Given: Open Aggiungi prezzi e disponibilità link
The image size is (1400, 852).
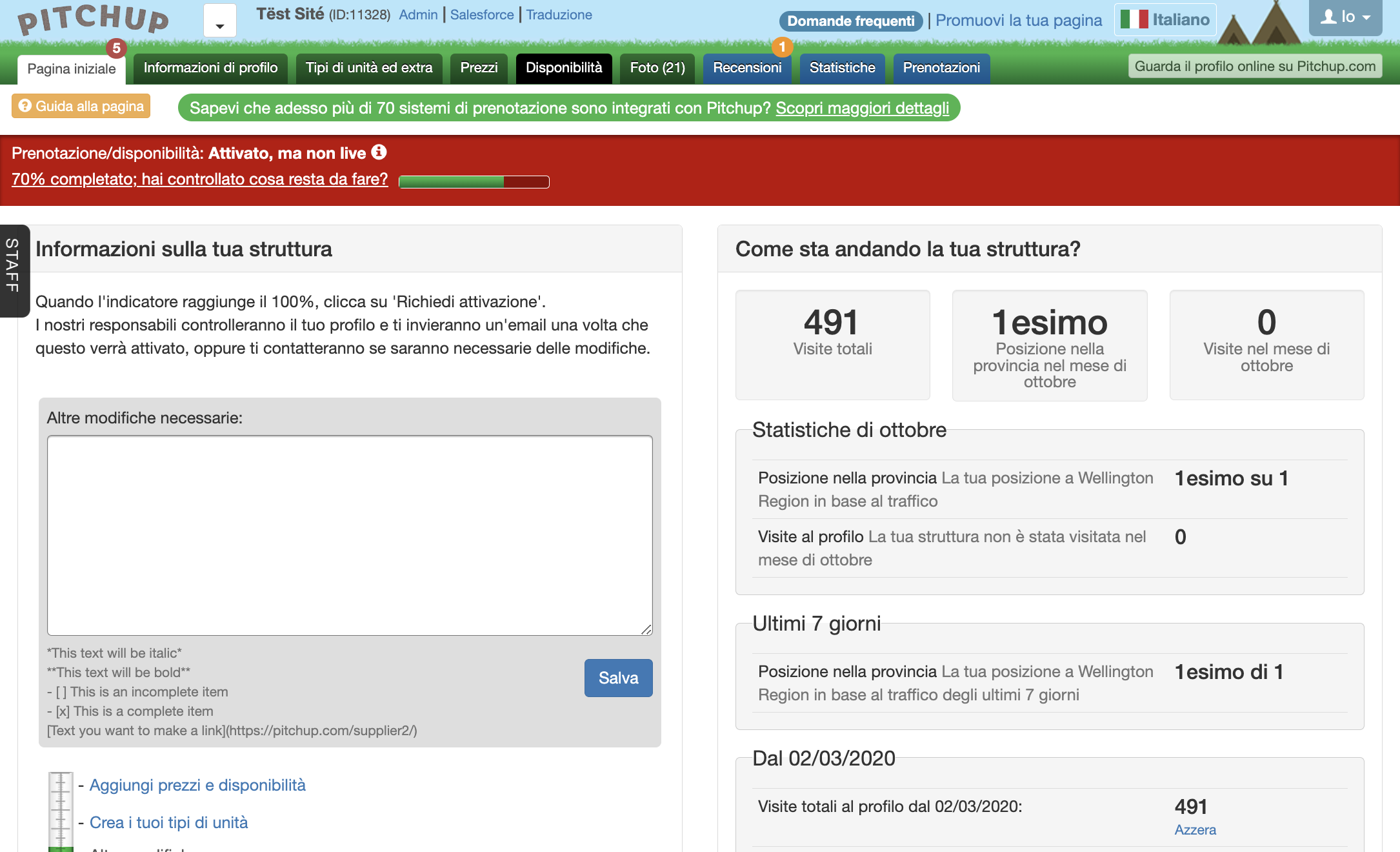Looking at the screenshot, I should coord(197,785).
